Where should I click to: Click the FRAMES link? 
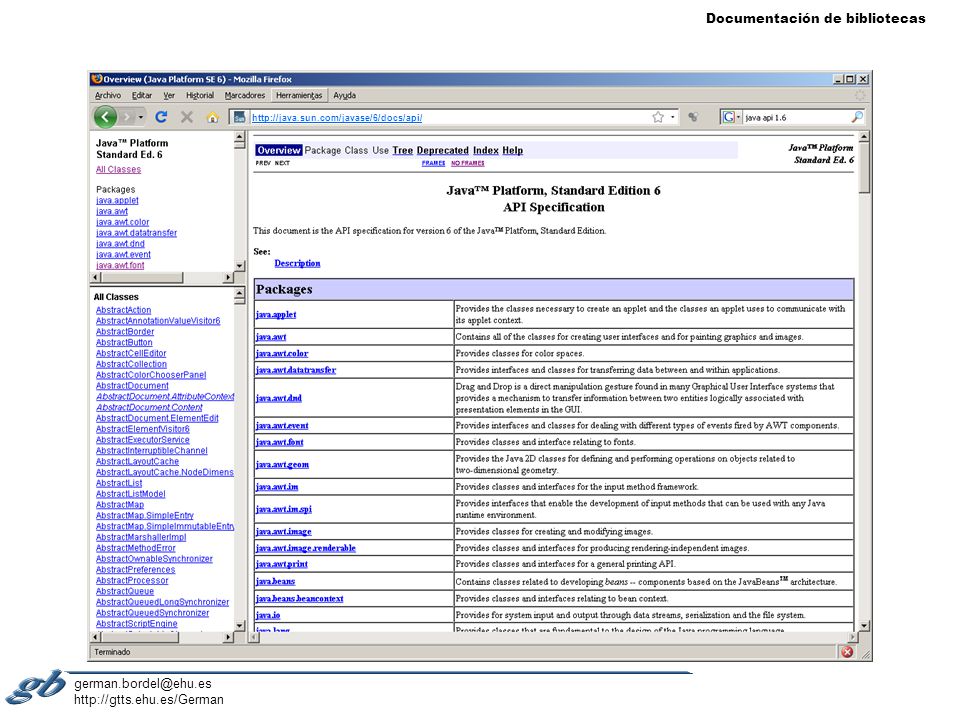click(433, 163)
